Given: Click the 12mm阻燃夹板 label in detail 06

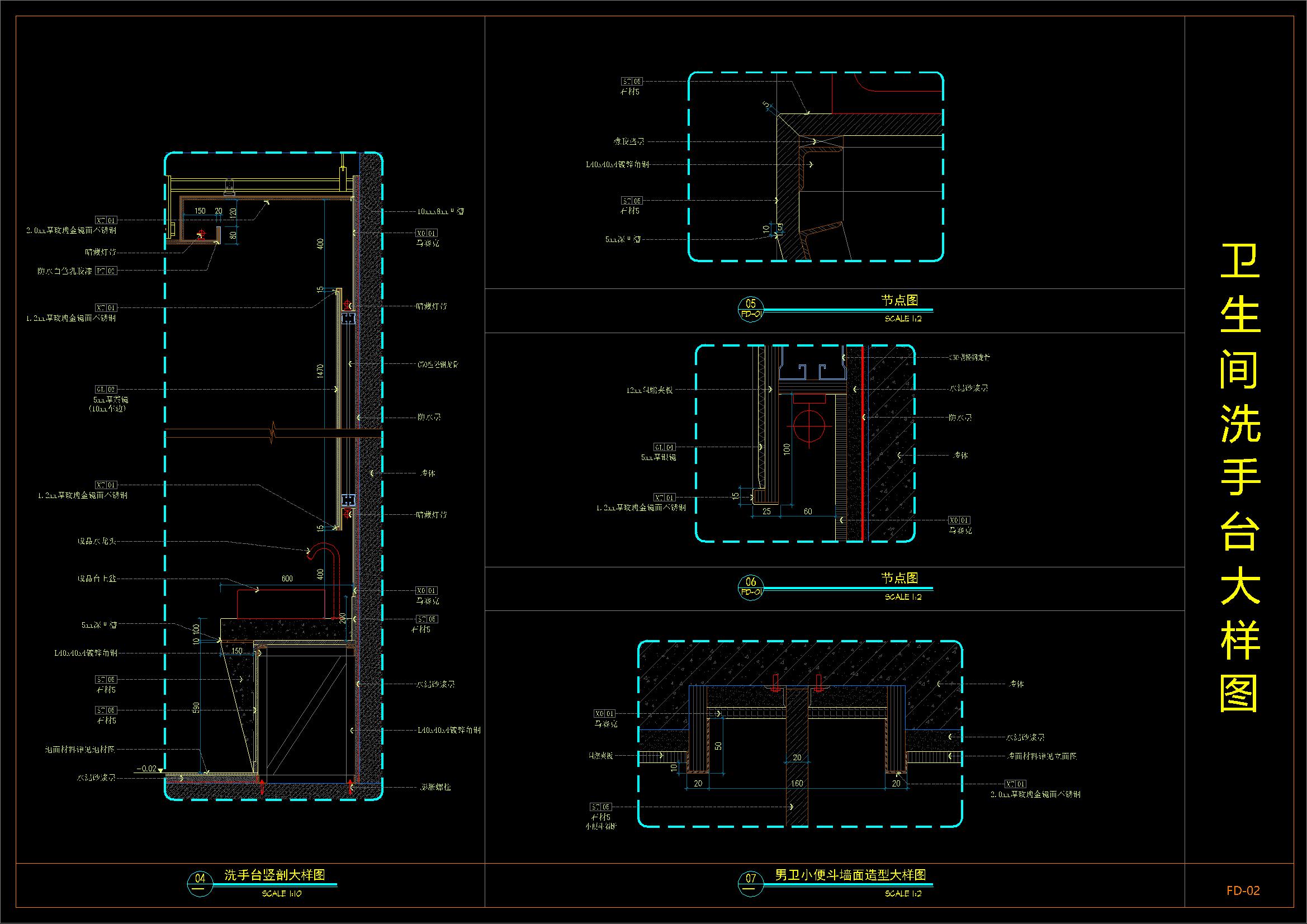Looking at the screenshot, I should pos(650,390).
